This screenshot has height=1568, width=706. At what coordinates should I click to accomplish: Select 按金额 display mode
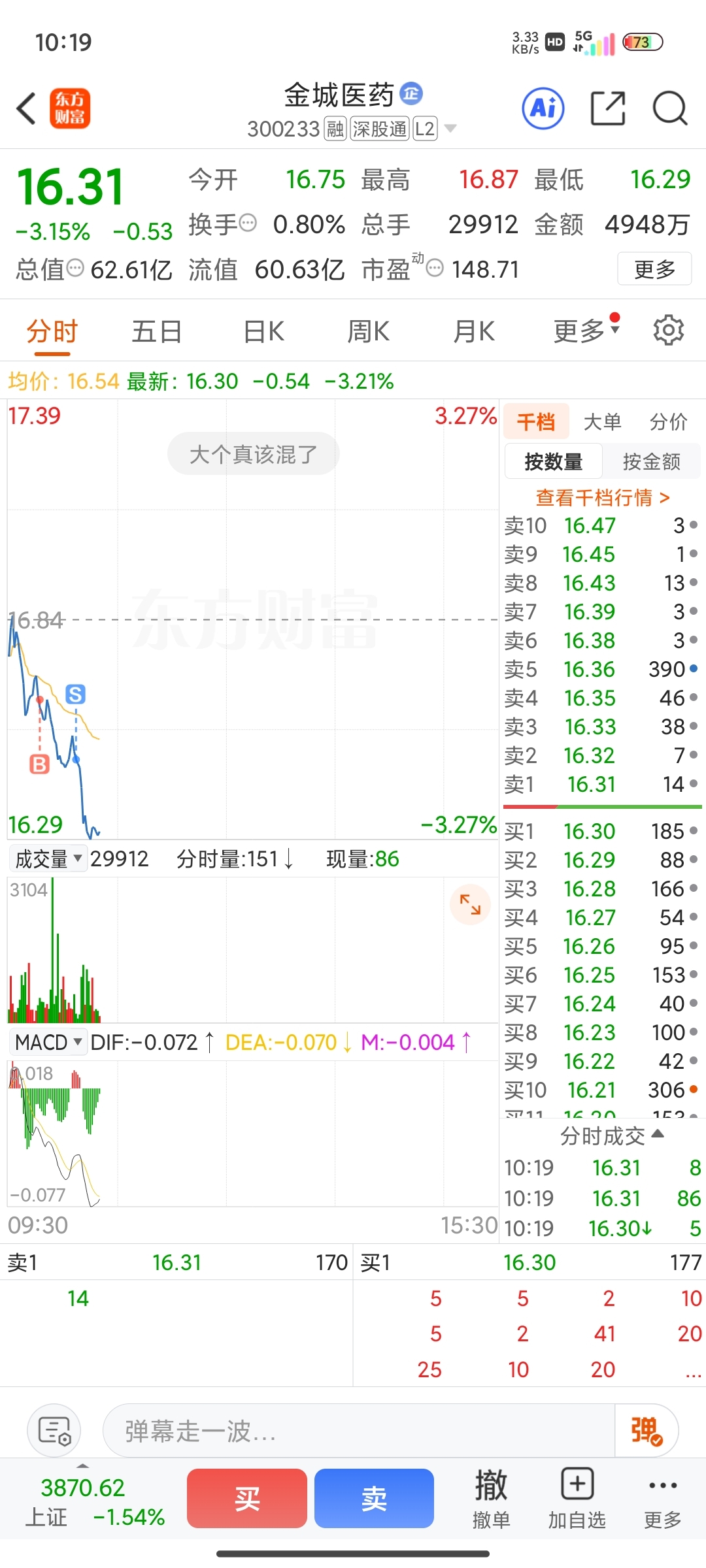pyautogui.click(x=652, y=461)
